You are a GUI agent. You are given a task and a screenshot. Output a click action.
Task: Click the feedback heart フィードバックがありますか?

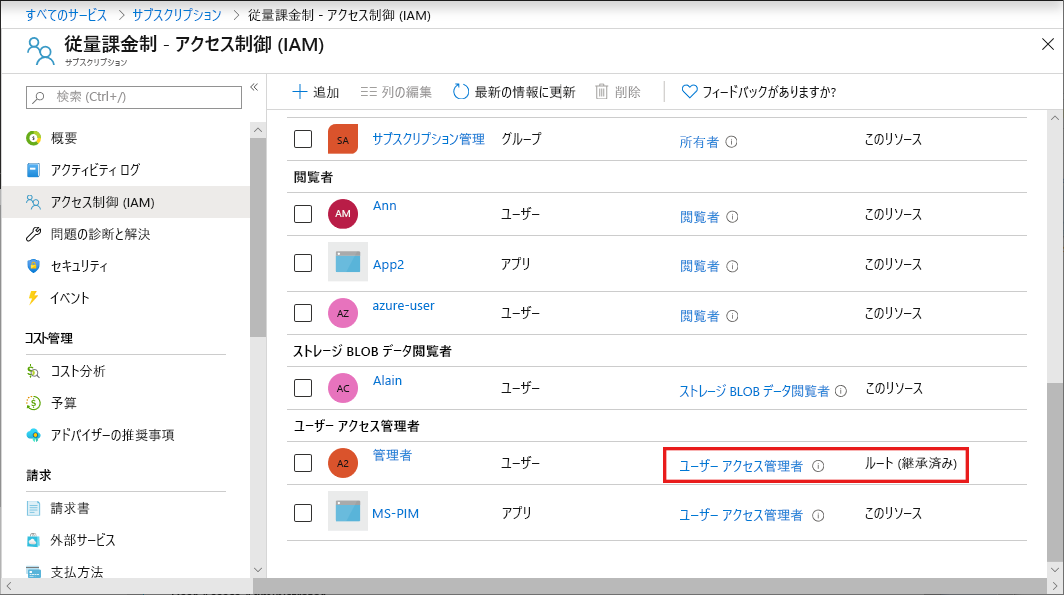pos(759,92)
